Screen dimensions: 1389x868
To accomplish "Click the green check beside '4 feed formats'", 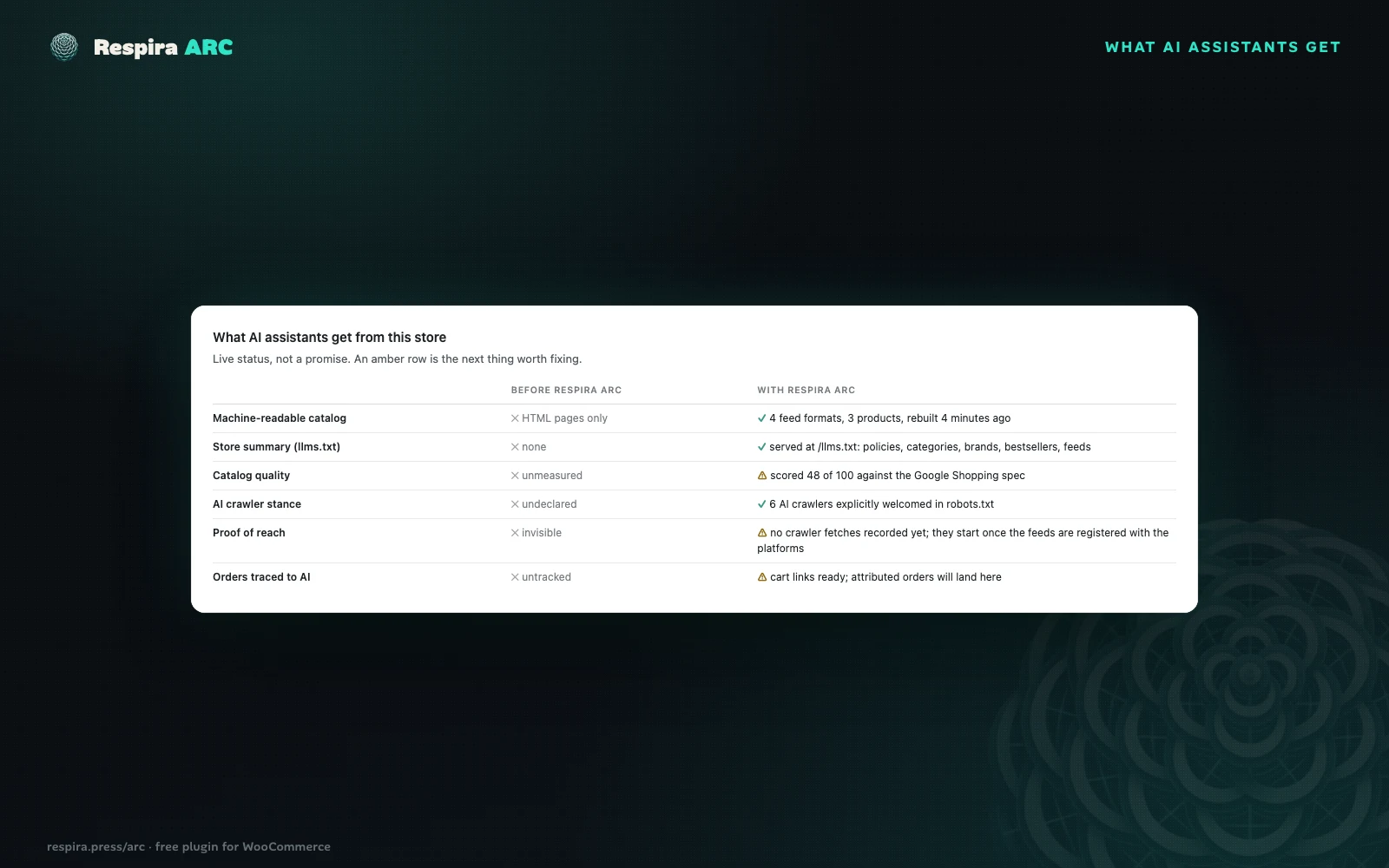I will [x=761, y=418].
